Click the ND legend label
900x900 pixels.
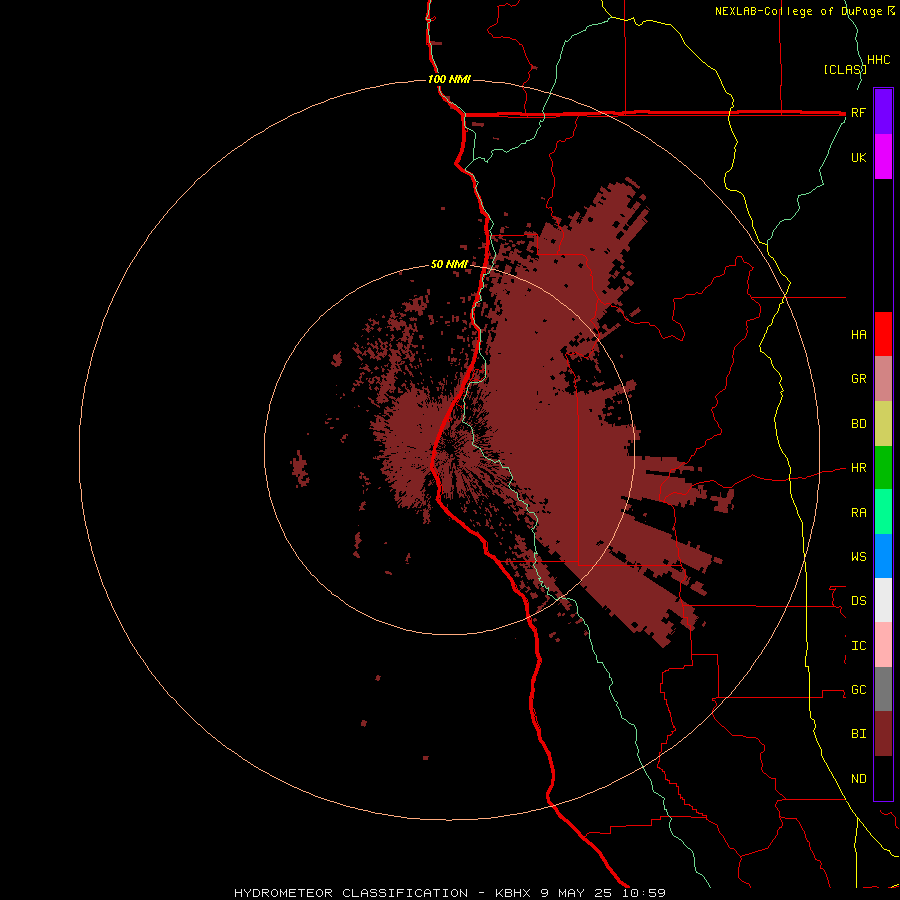(858, 778)
